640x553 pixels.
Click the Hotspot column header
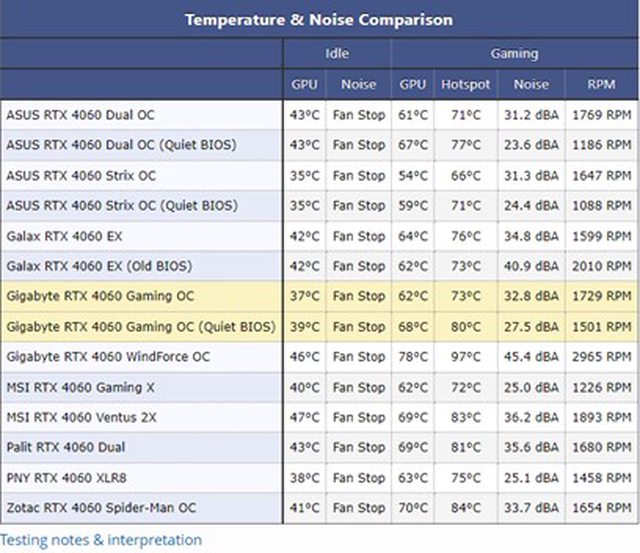coord(465,84)
